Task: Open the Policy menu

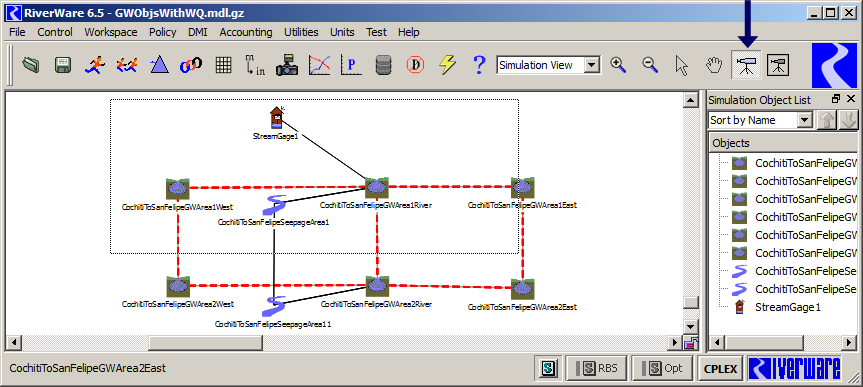Action: 162,32
